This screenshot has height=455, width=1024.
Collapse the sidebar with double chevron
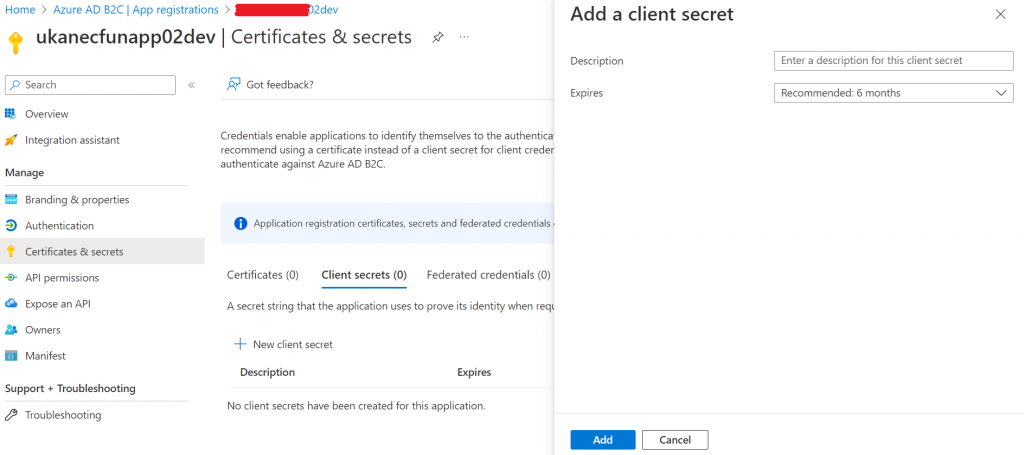[x=191, y=85]
